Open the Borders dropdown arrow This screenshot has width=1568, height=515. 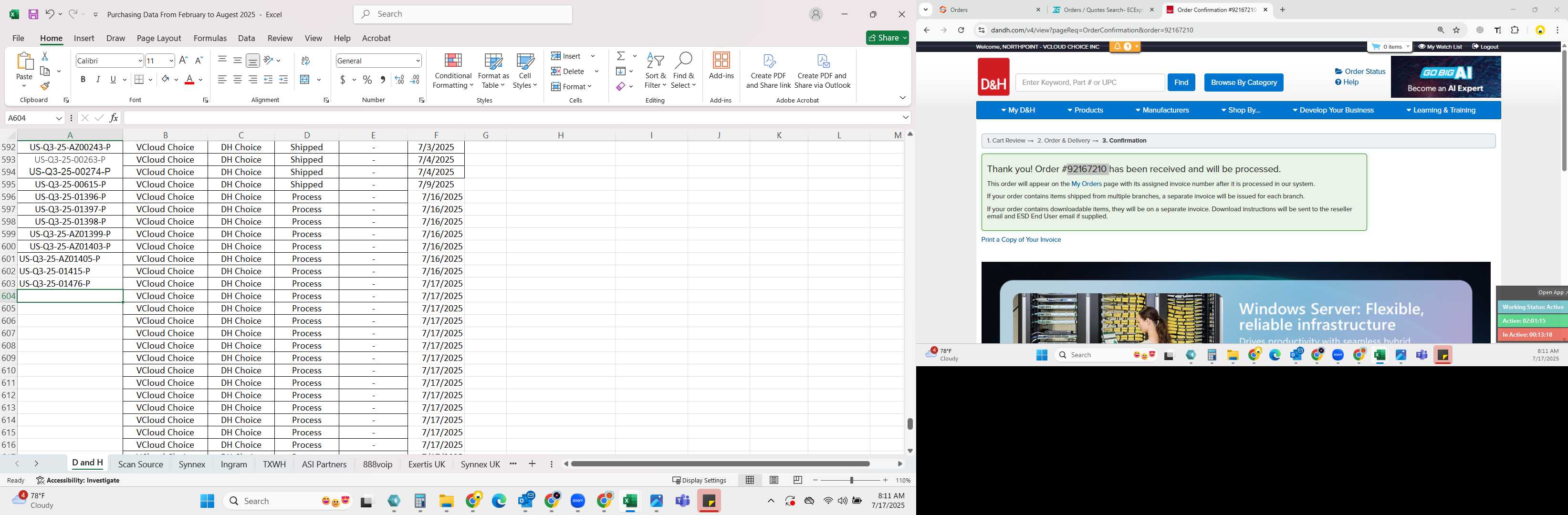click(x=150, y=79)
